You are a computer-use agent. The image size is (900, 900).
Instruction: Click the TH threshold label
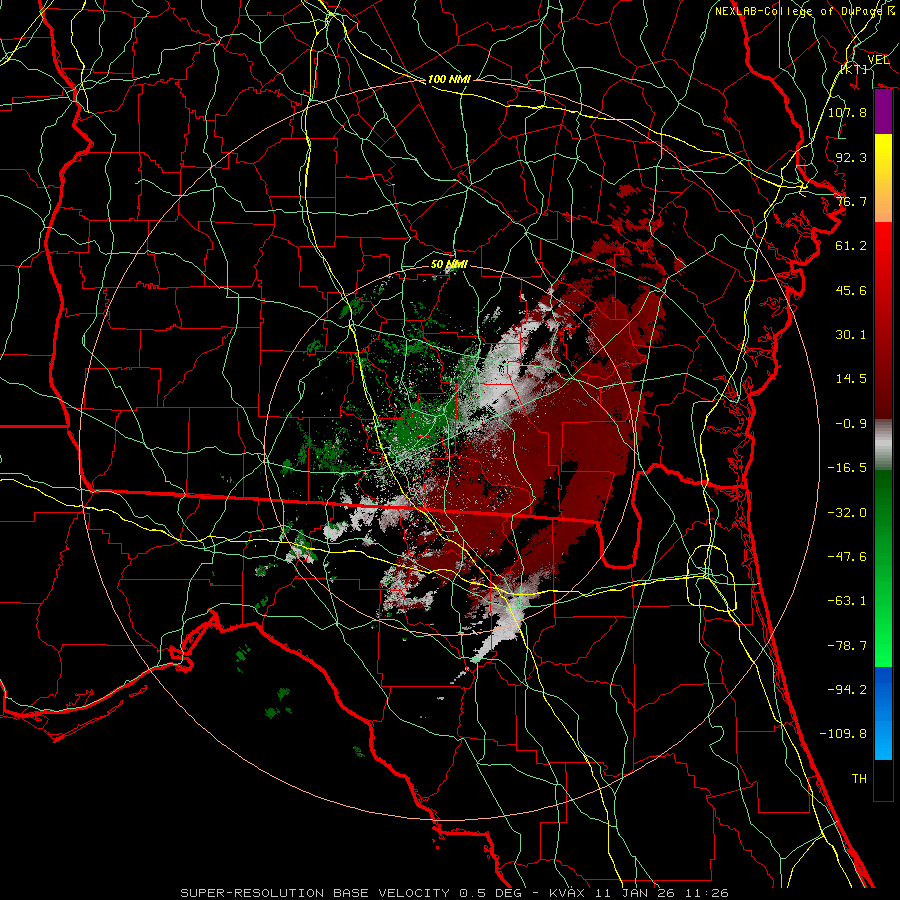tap(859, 779)
